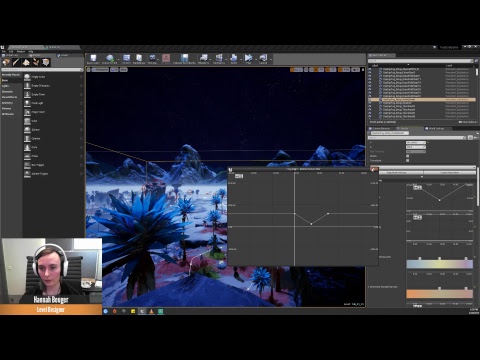Click the Save Current toolbar icon
Viewport: 480px width, 360px height.
[x=93, y=58]
